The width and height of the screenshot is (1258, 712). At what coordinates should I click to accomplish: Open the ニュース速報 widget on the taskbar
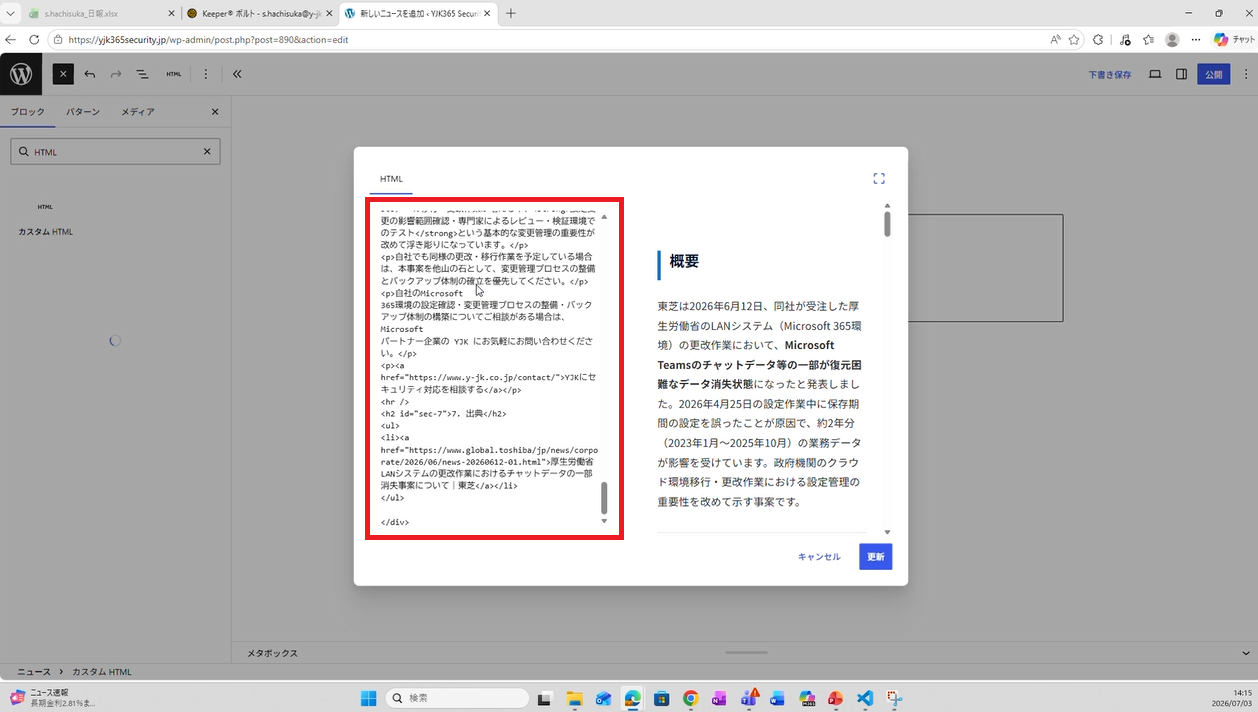52,698
